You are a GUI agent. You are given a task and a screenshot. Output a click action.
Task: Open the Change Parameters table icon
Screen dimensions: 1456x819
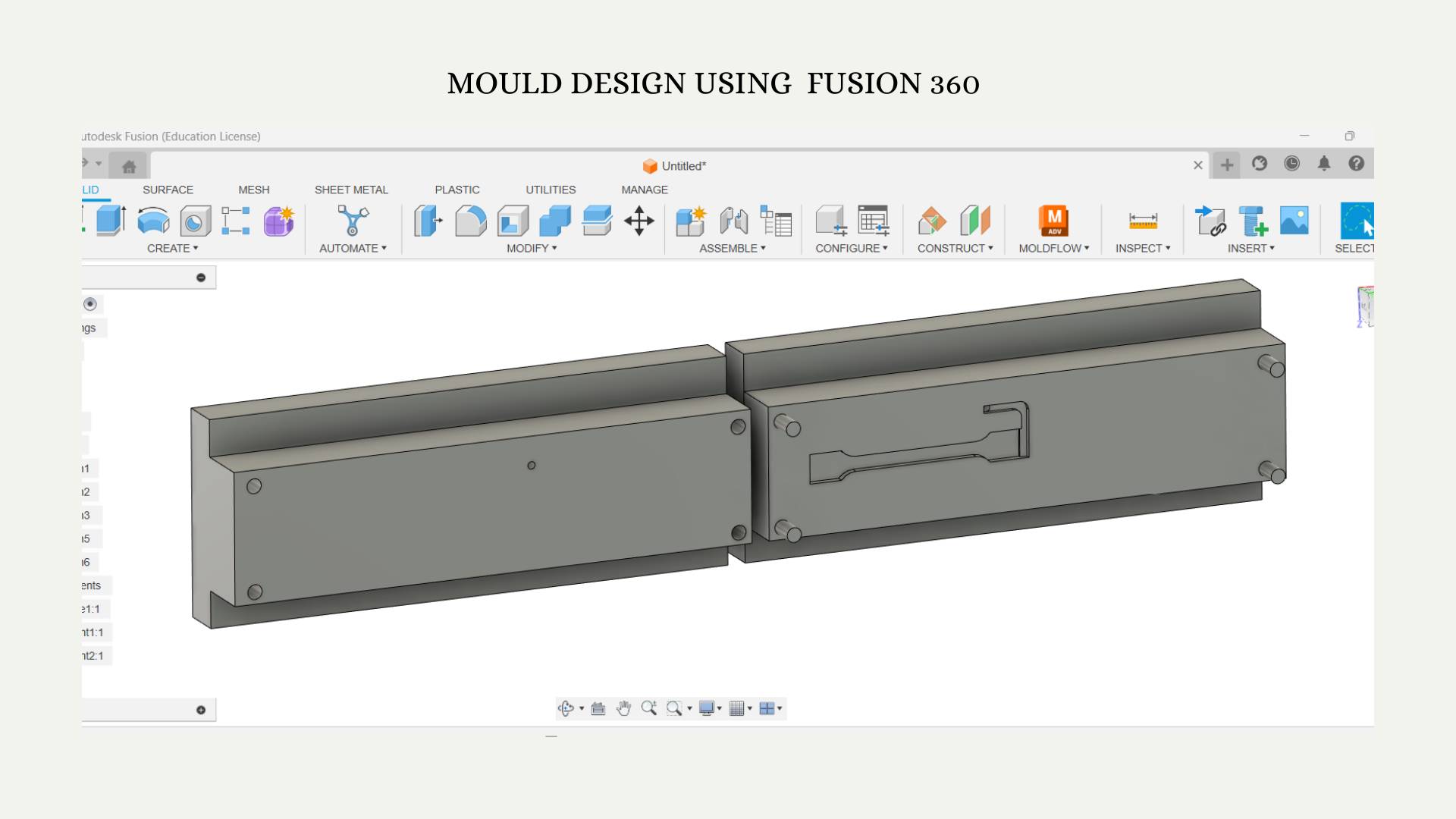click(874, 221)
